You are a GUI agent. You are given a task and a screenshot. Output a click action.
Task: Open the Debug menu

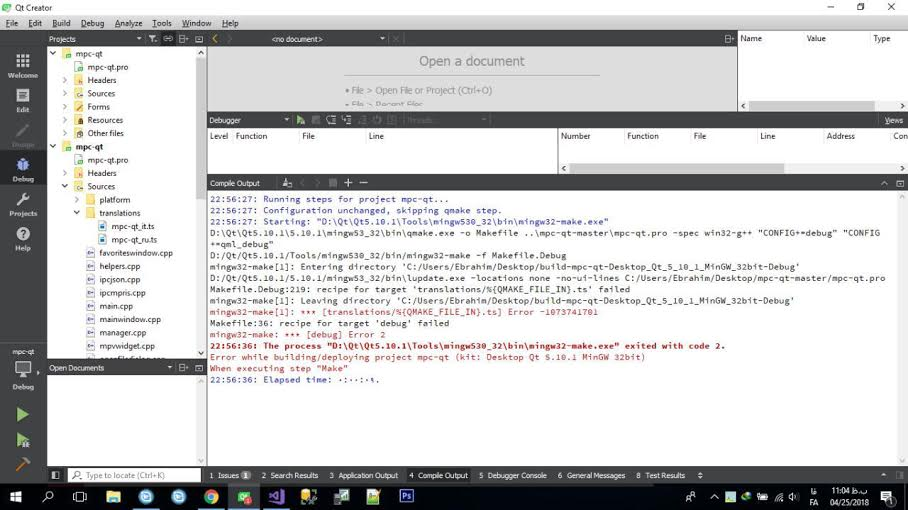92,23
